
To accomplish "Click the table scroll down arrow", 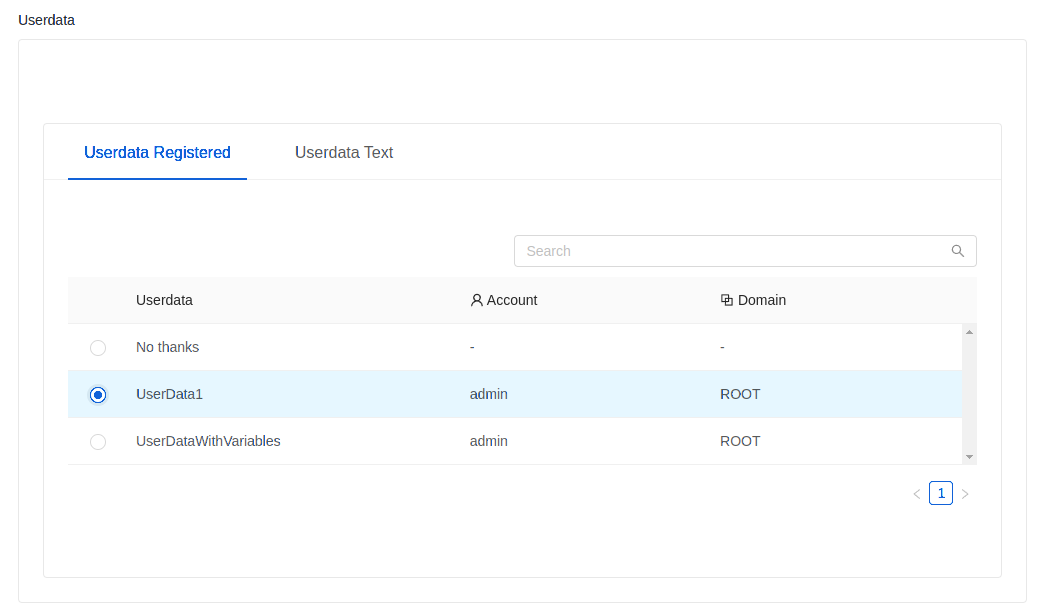I will coord(969,456).
